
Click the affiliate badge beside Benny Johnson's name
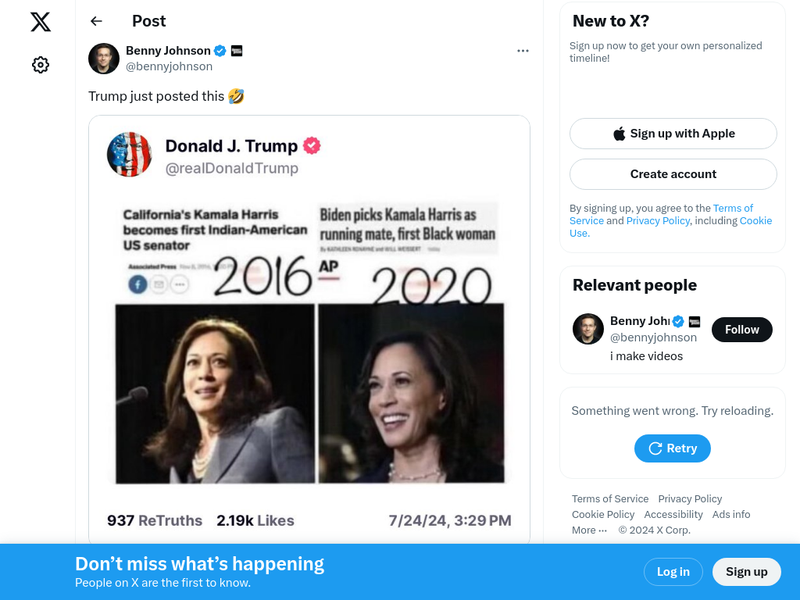[x=237, y=51]
